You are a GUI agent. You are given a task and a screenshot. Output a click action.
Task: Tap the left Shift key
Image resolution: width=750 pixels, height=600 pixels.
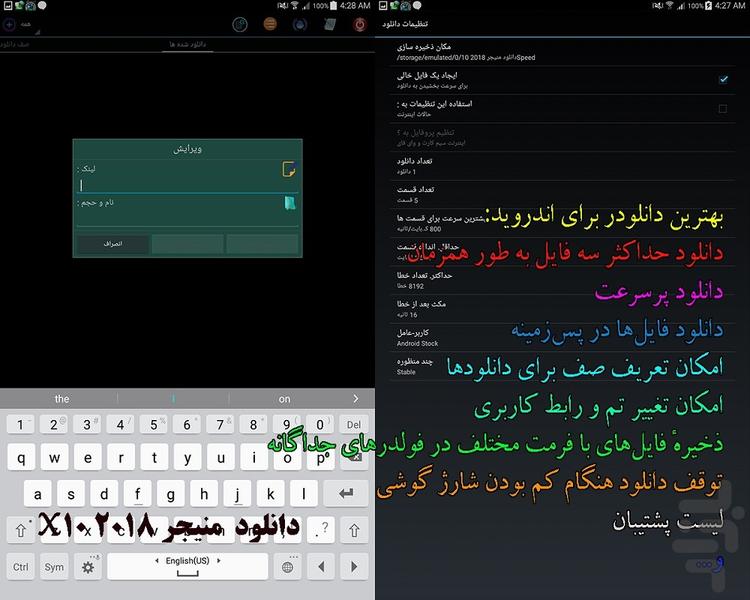[21, 530]
